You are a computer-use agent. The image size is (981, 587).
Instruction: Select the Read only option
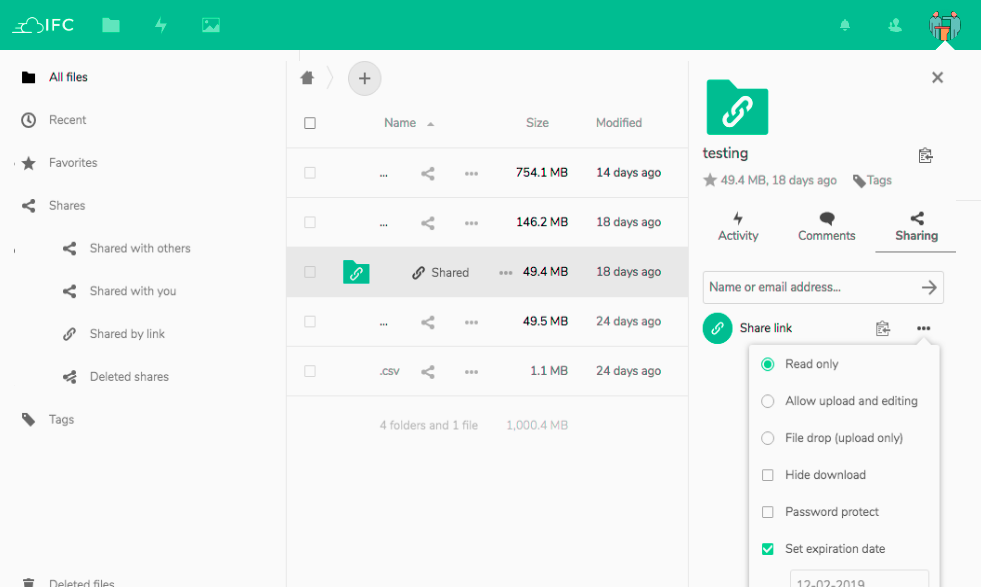click(768, 364)
